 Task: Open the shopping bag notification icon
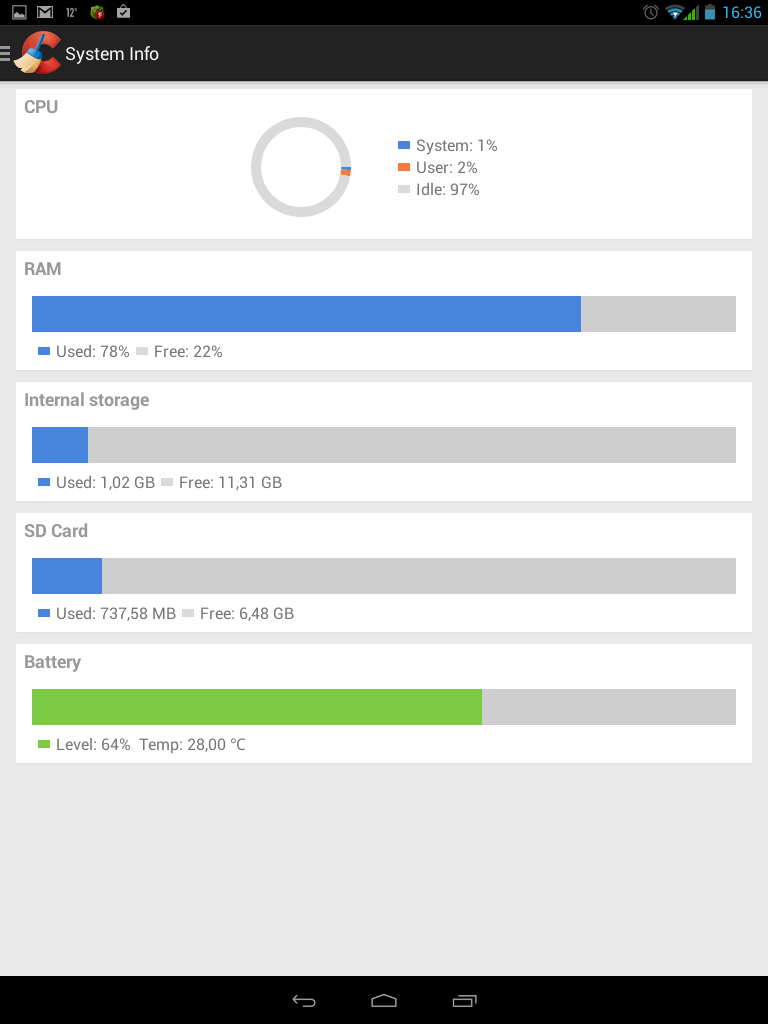[123, 12]
